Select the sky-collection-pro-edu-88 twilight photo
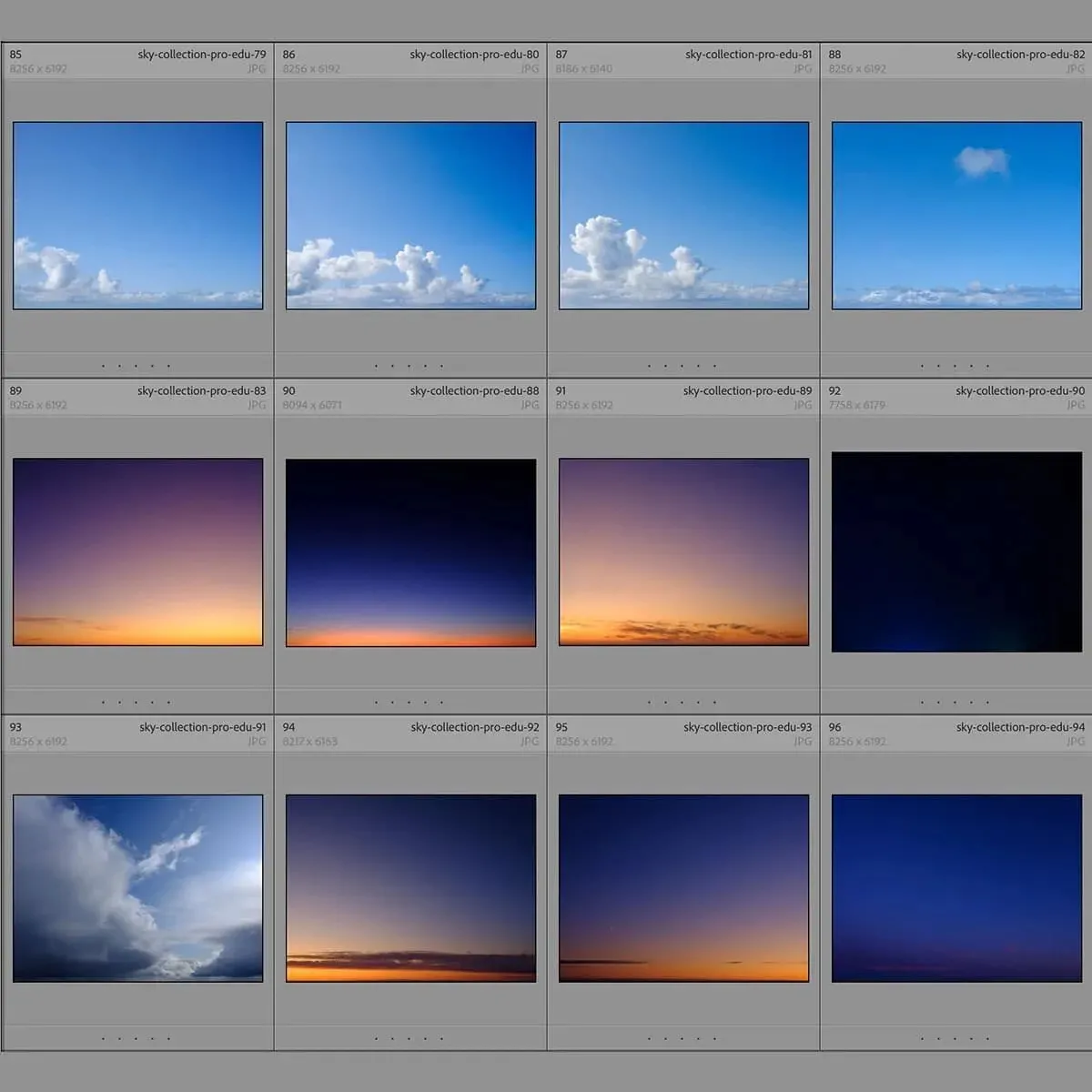This screenshot has width=1092, height=1092. (x=410, y=552)
